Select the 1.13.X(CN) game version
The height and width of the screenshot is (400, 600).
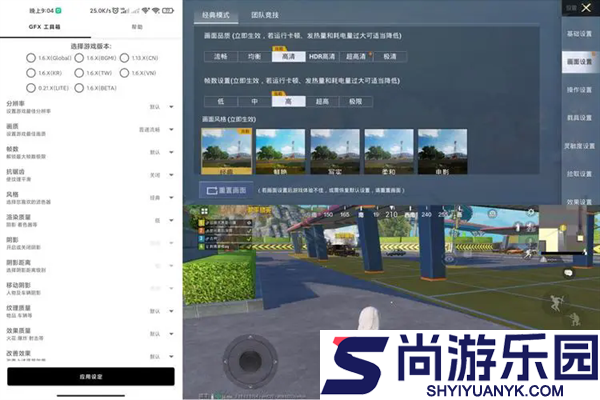tap(124, 58)
